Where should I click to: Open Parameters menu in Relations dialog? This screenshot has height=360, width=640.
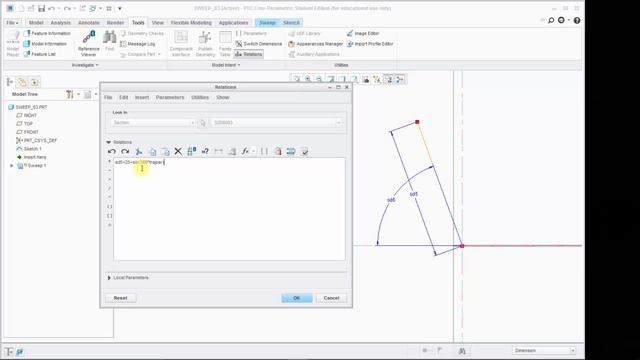[x=170, y=98]
